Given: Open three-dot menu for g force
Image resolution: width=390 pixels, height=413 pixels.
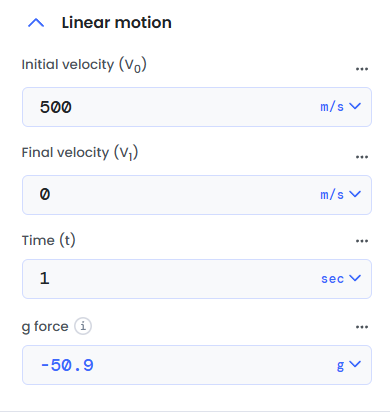Looking at the screenshot, I should coord(362,327).
